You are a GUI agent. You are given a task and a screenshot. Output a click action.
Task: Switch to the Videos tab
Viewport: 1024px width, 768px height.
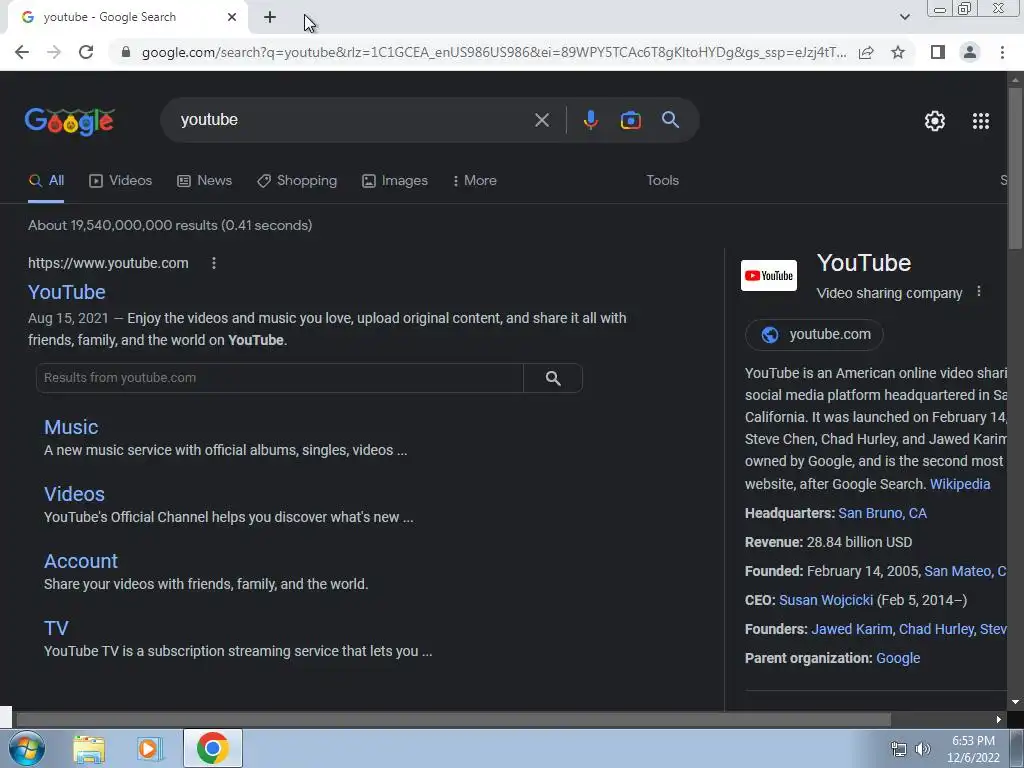[121, 181]
